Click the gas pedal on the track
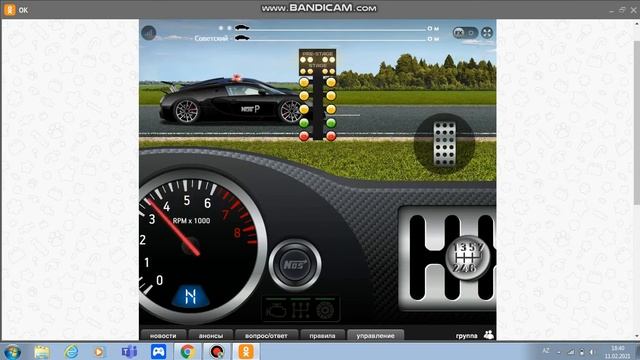Image resolution: width=640 pixels, height=360 pixels. [444, 144]
